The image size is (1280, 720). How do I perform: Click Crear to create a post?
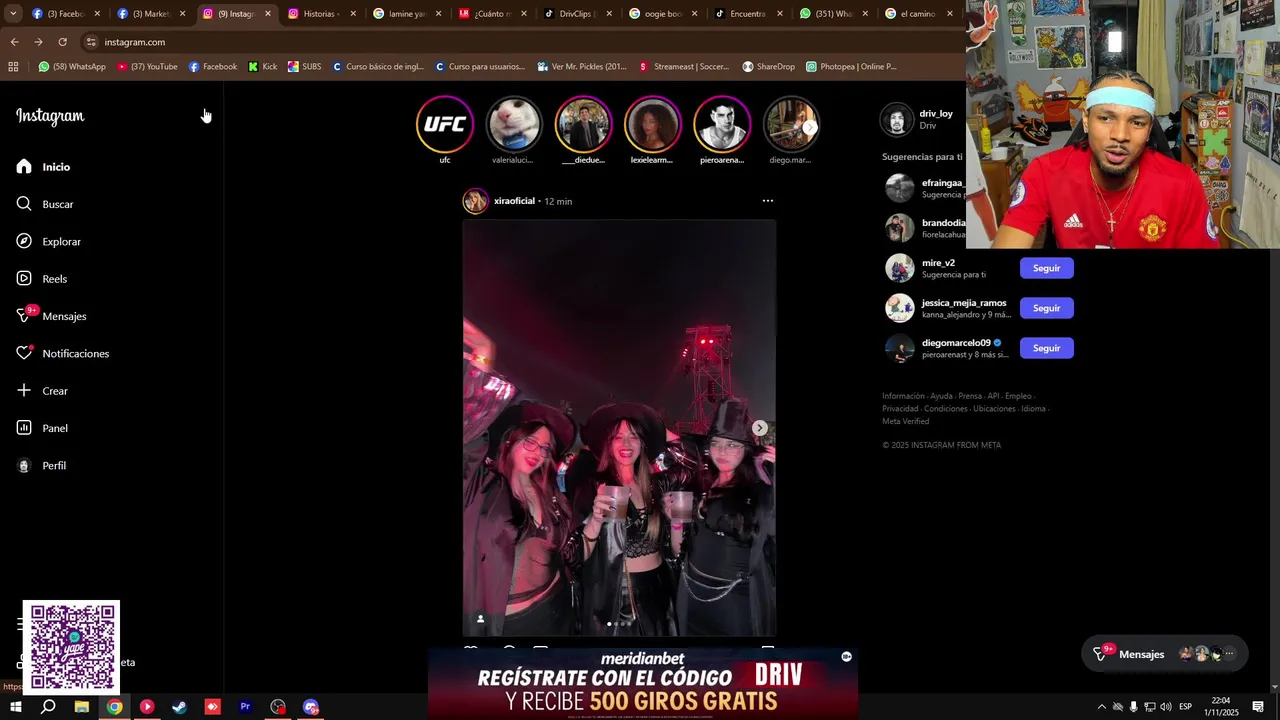point(42,391)
